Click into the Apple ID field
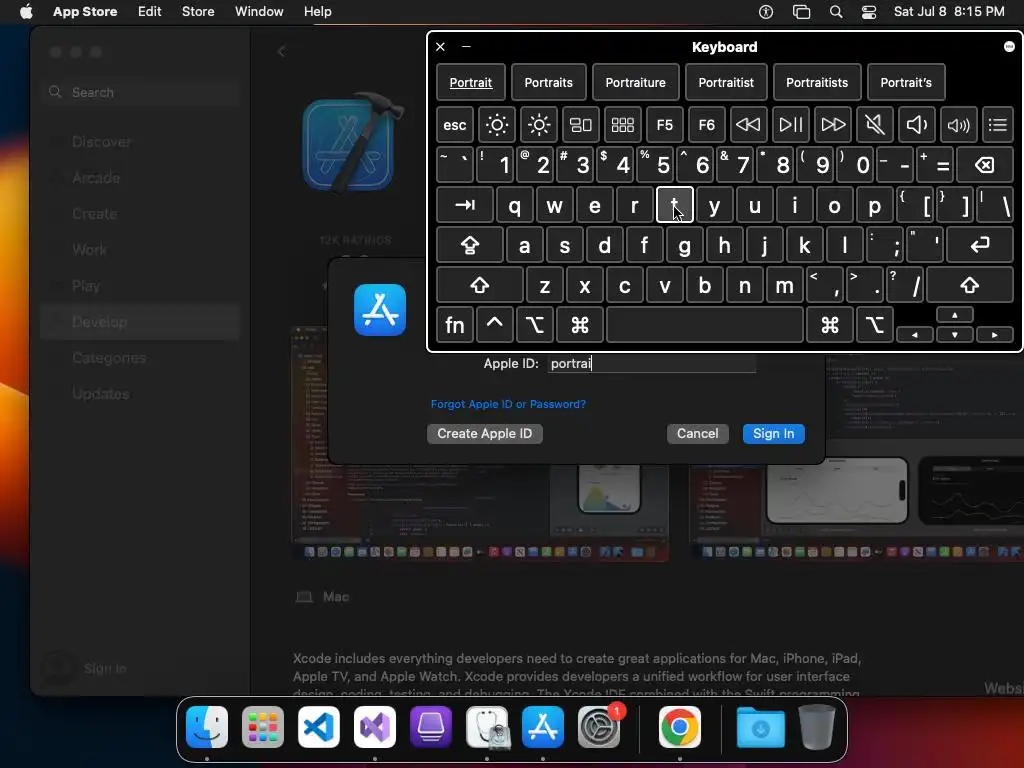This screenshot has height=768, width=1024. tap(652, 364)
